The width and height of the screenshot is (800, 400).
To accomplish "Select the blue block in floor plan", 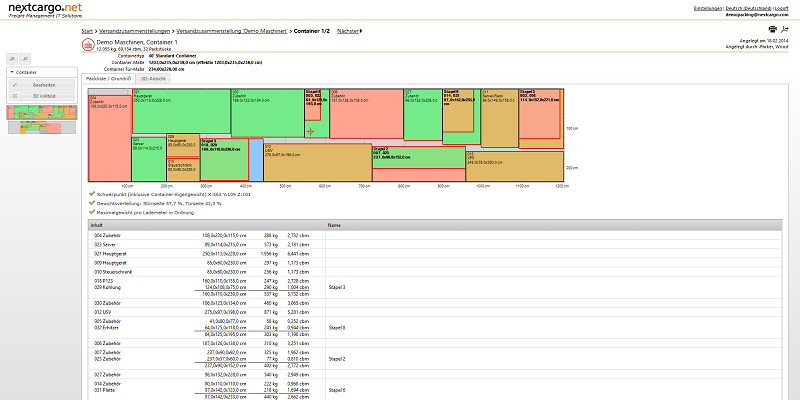I will 256,160.
